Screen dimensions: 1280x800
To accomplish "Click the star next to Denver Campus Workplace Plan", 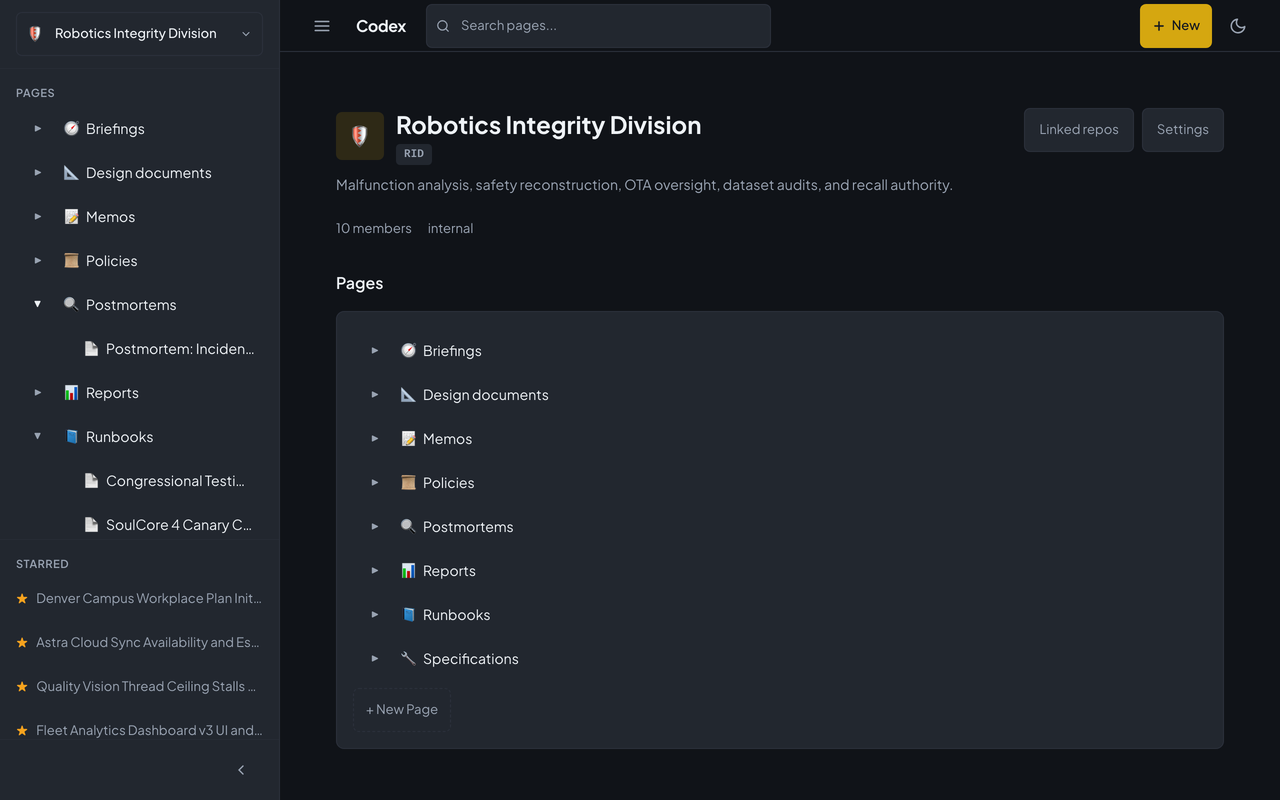I will [22, 598].
